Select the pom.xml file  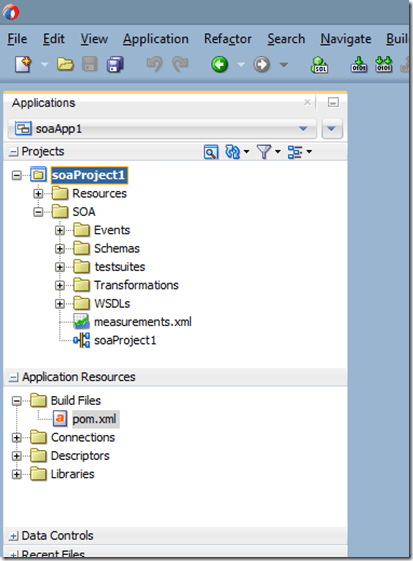coord(94,419)
